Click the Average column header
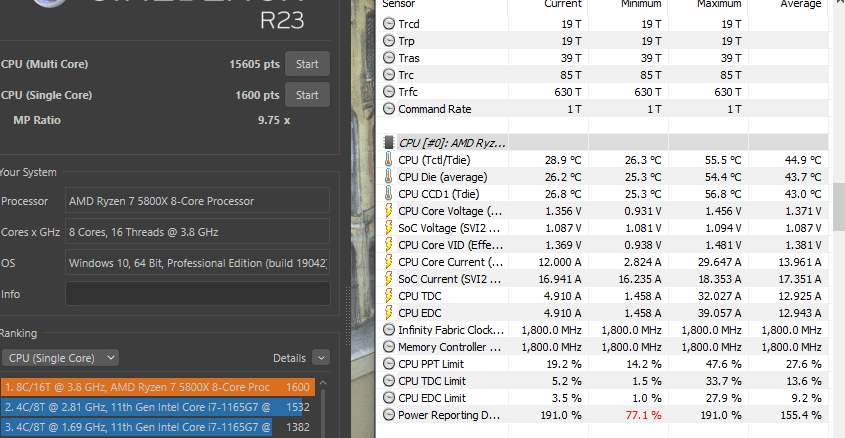The image size is (845, 438). pyautogui.click(x=801, y=4)
